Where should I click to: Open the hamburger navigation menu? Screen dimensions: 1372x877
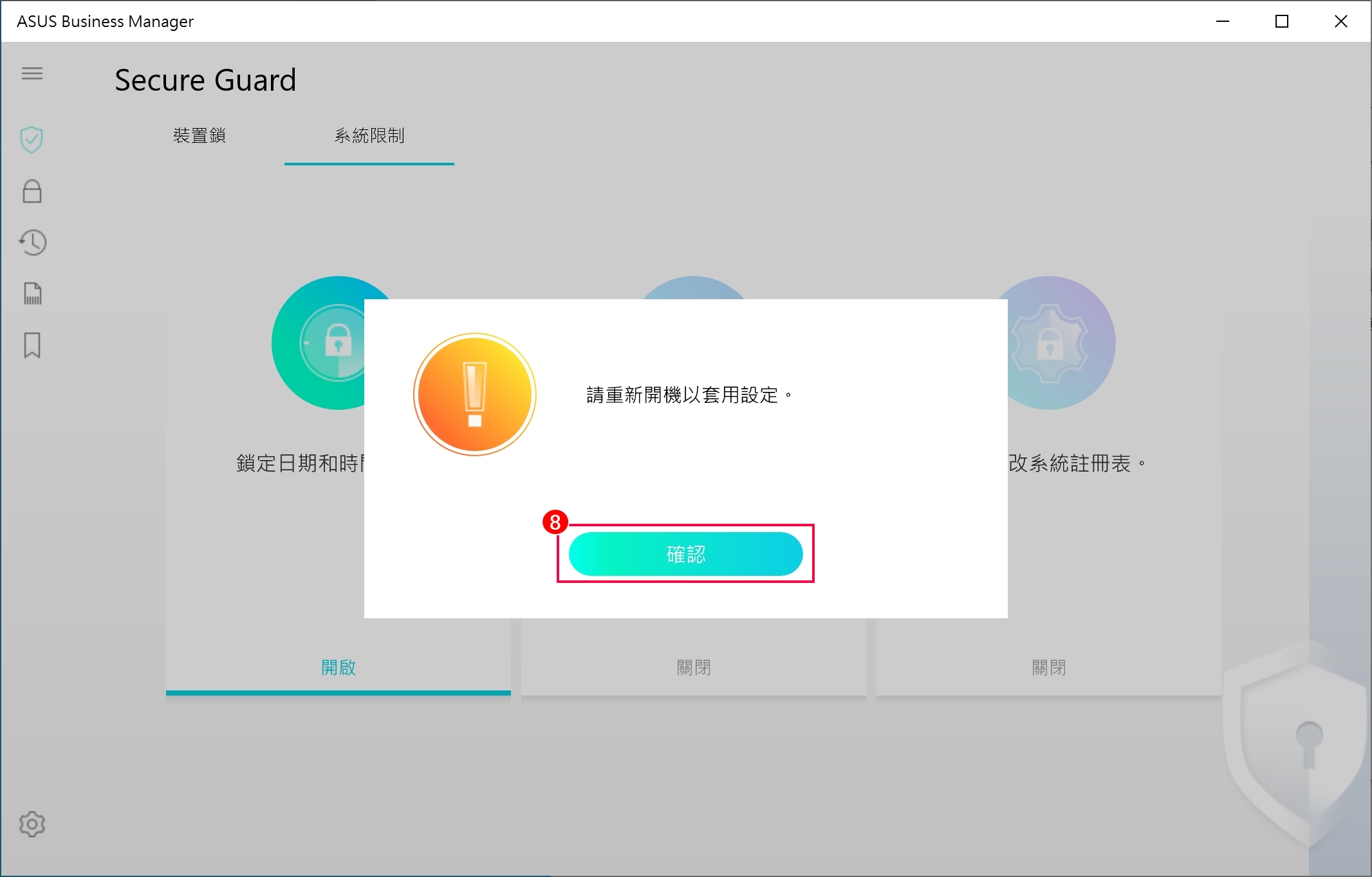(x=32, y=73)
